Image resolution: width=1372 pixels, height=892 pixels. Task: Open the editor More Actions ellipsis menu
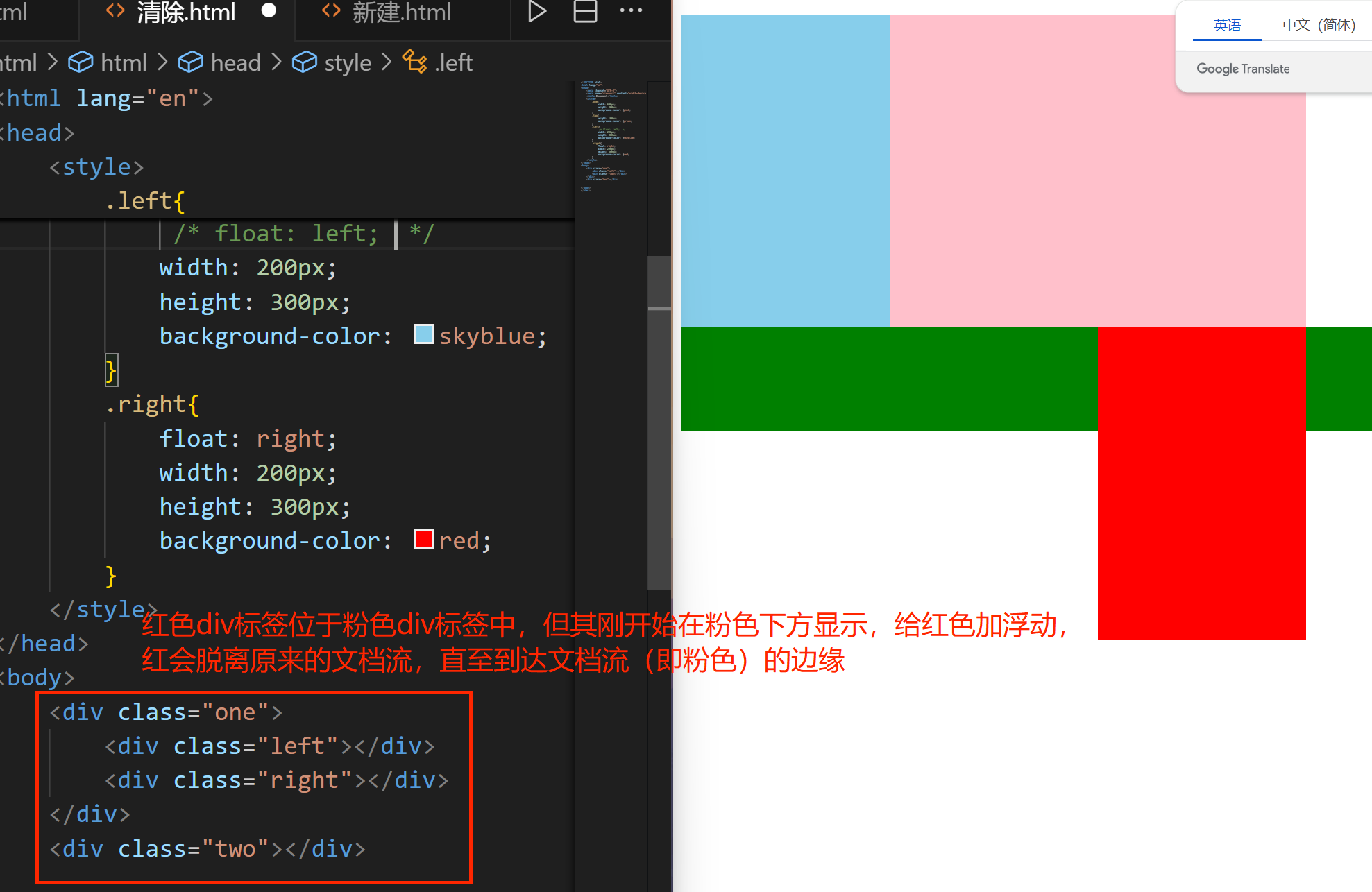click(x=630, y=11)
